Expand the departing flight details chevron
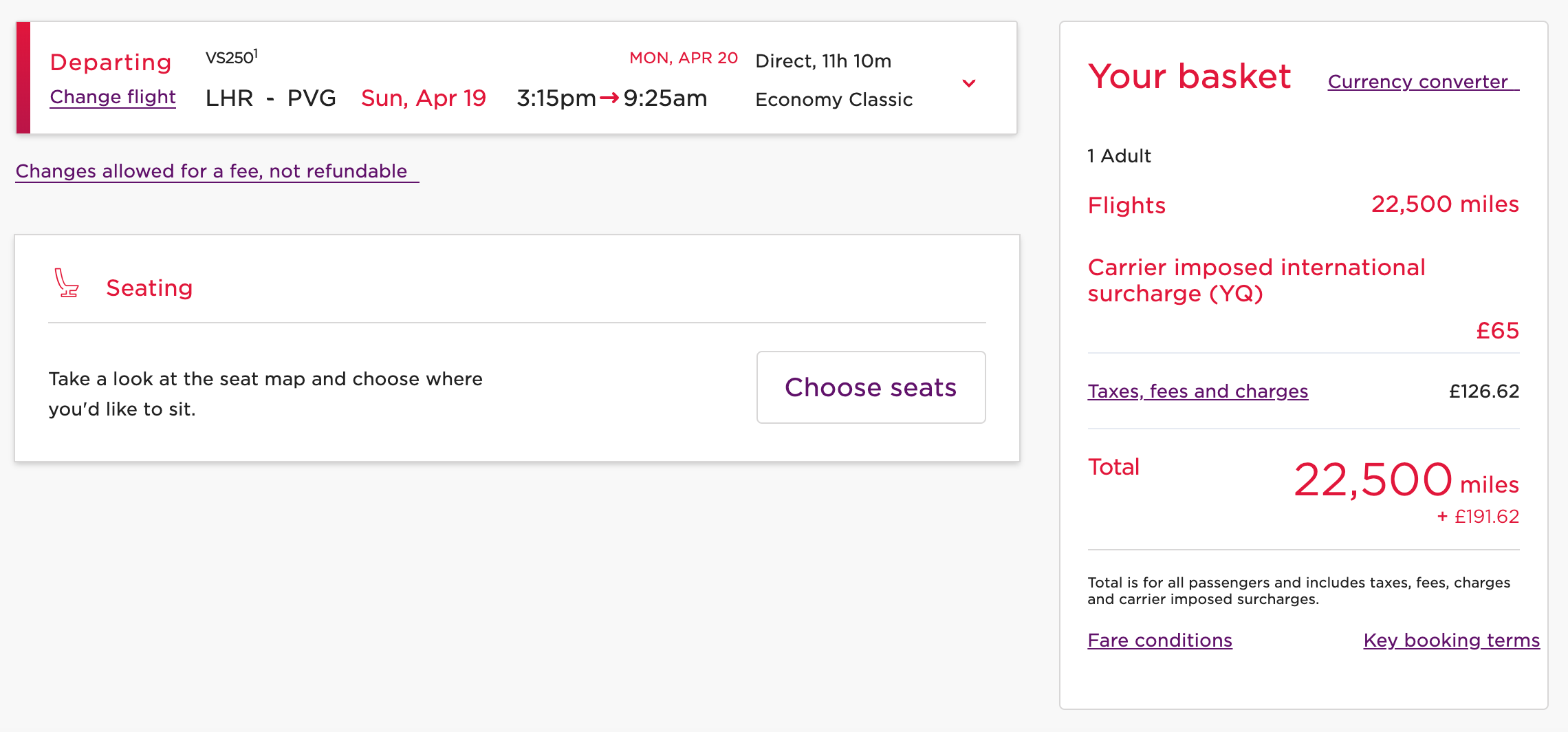Viewport: 1568px width, 732px height. [969, 83]
